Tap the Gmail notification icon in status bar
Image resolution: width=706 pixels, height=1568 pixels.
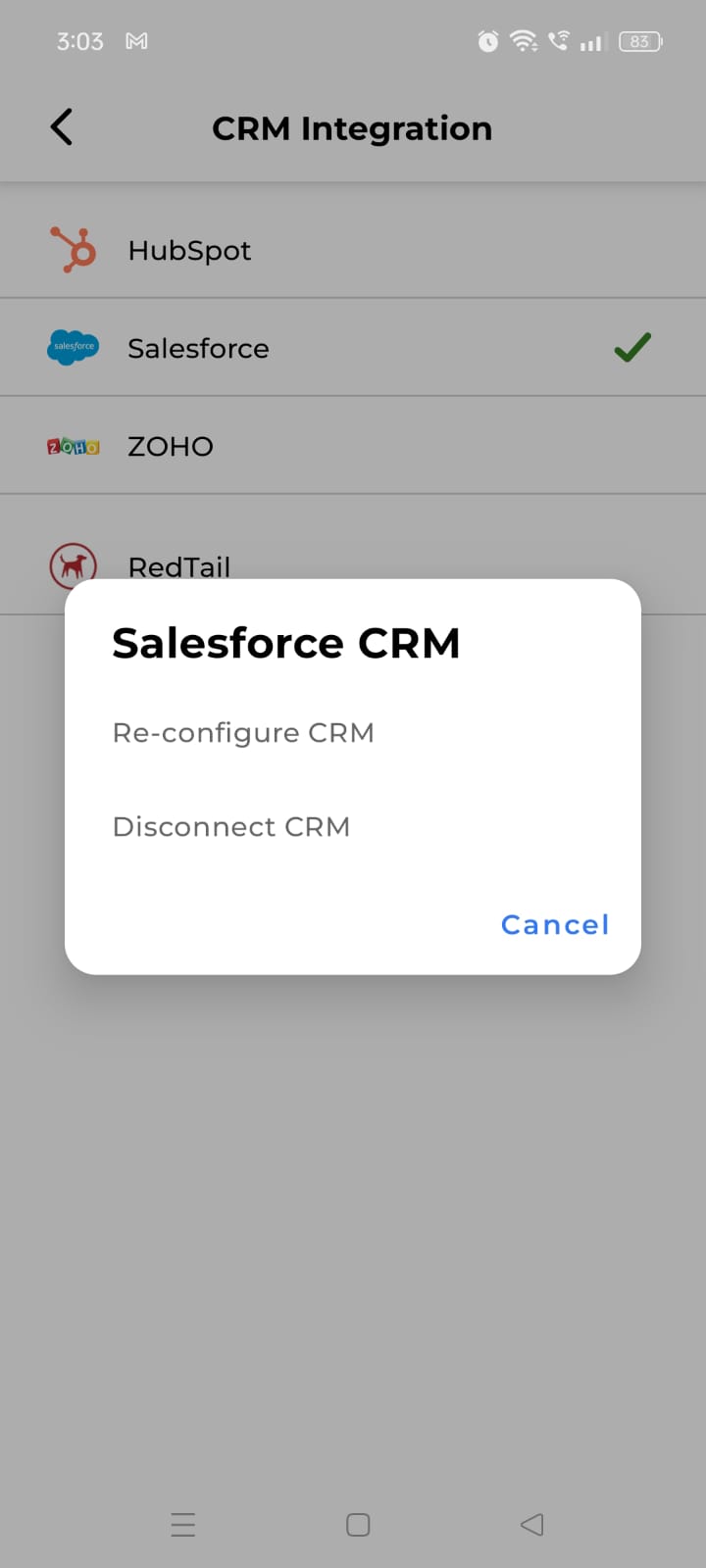[137, 41]
